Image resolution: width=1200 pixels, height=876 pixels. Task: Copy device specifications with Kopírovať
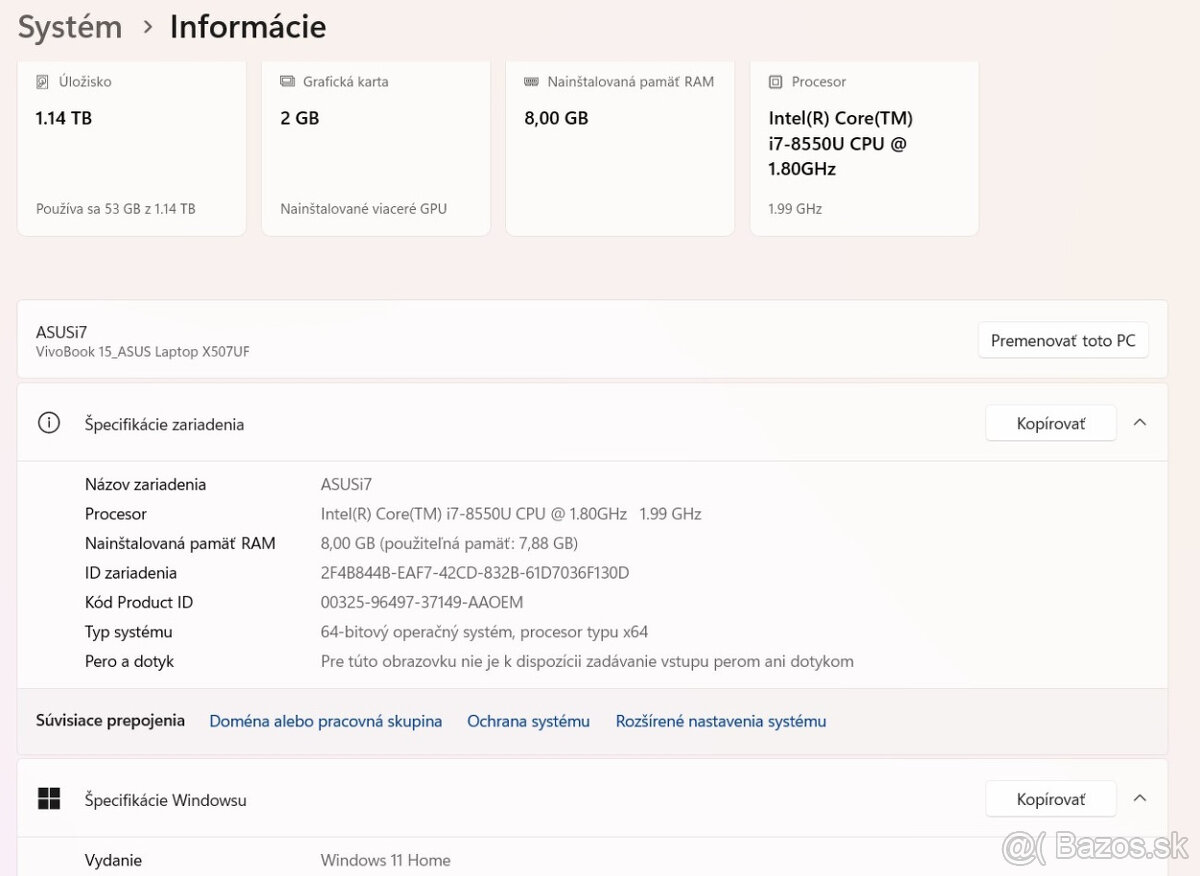pos(1050,424)
